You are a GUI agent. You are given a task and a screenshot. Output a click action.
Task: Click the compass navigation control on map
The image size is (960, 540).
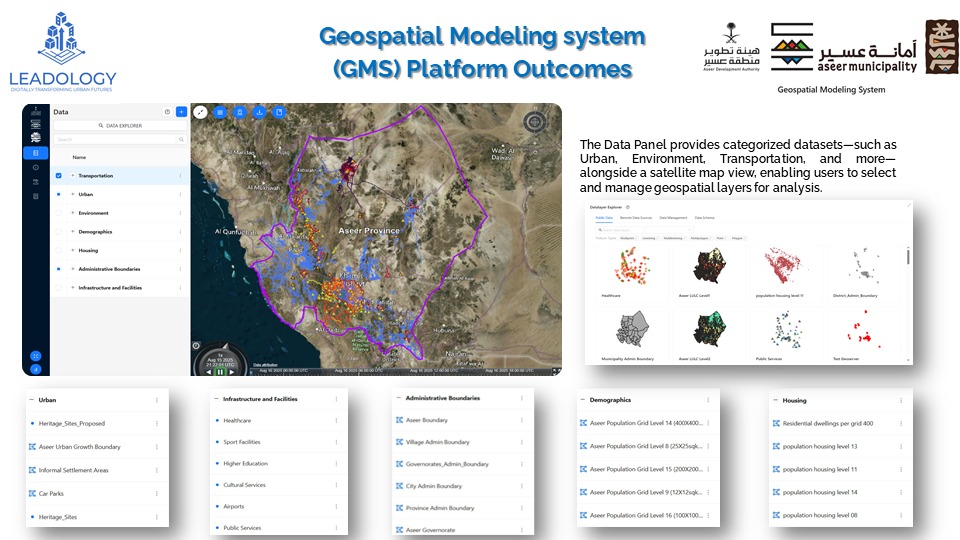point(535,123)
